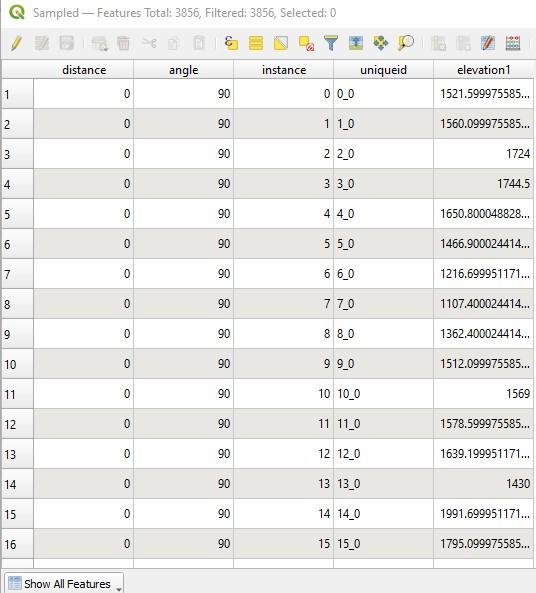Viewport: 536px width, 593px height.
Task: Select row 14 via its row header
Action: pyautogui.click(x=17, y=484)
